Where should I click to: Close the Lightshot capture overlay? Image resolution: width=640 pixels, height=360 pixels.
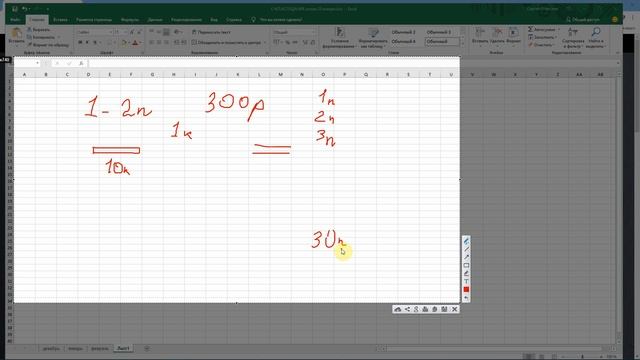pyautogui.click(x=454, y=309)
